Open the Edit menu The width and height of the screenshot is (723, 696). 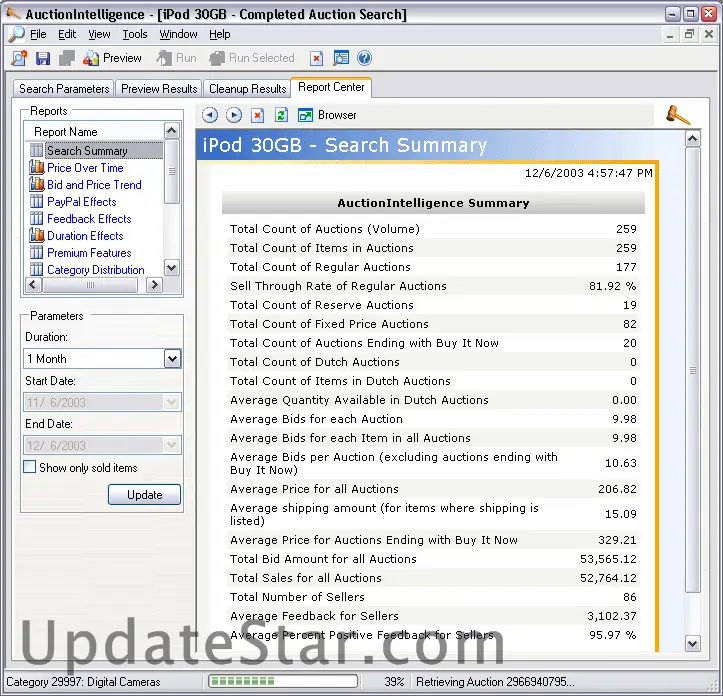pyautogui.click(x=67, y=35)
